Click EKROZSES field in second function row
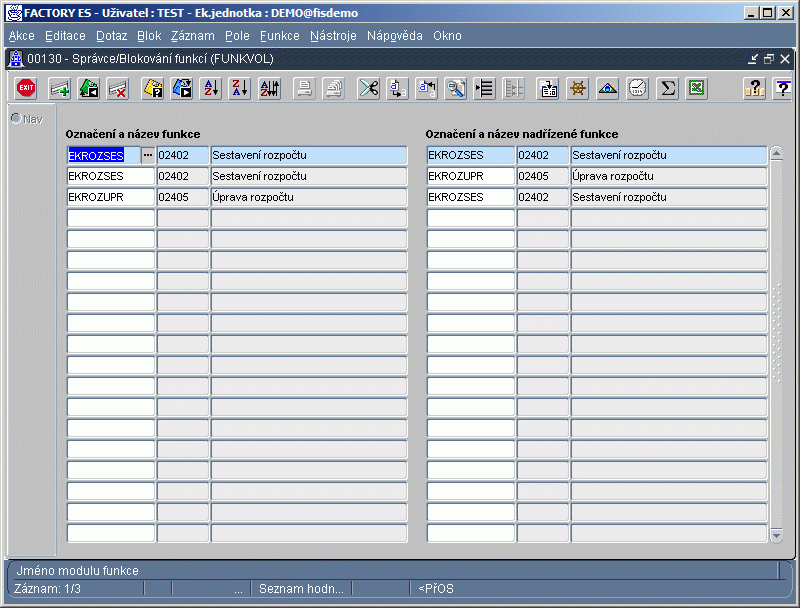Screen dimensions: 800x608 pyautogui.click(x=111, y=176)
